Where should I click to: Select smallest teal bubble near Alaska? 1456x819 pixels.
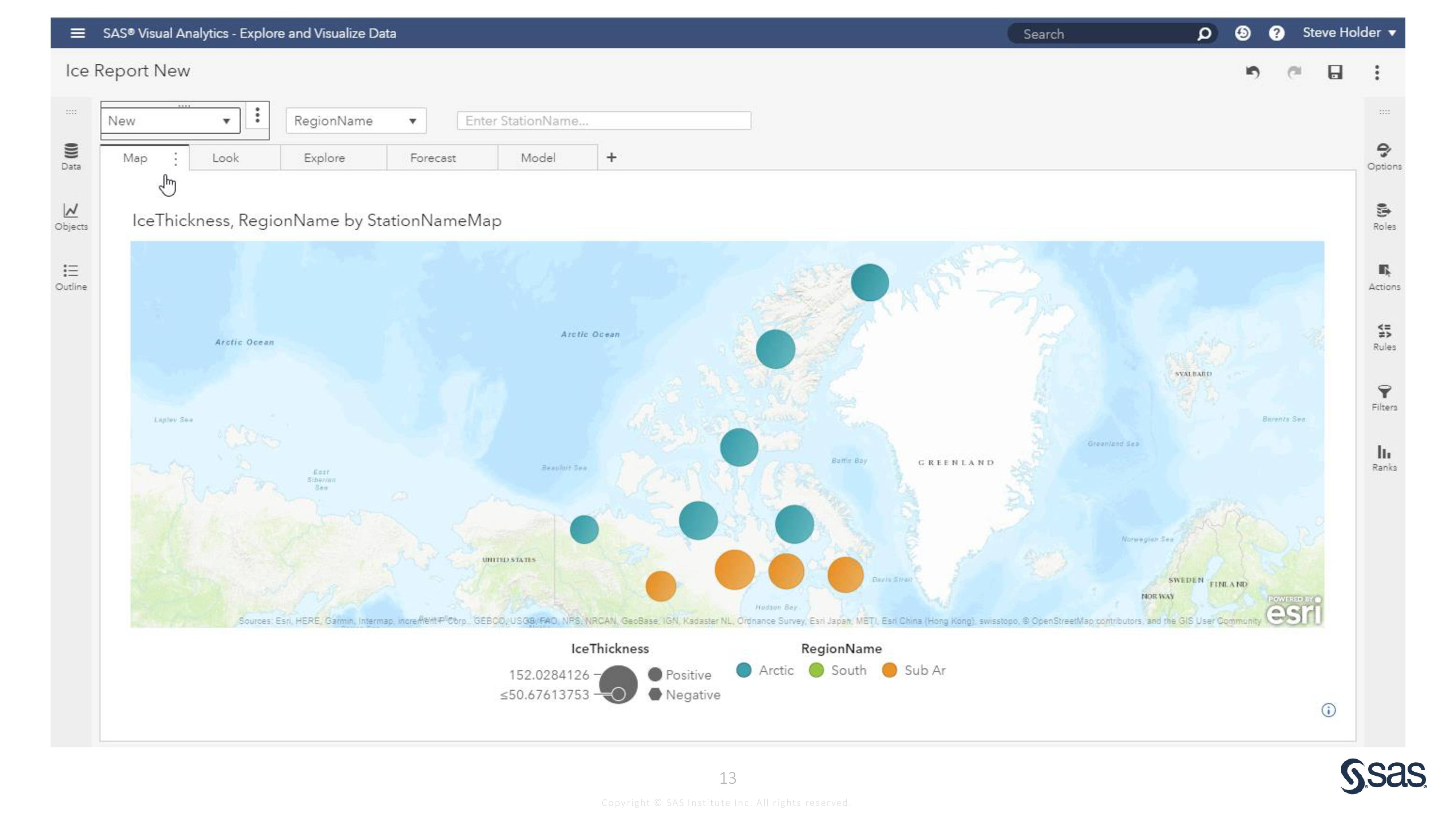[584, 530]
